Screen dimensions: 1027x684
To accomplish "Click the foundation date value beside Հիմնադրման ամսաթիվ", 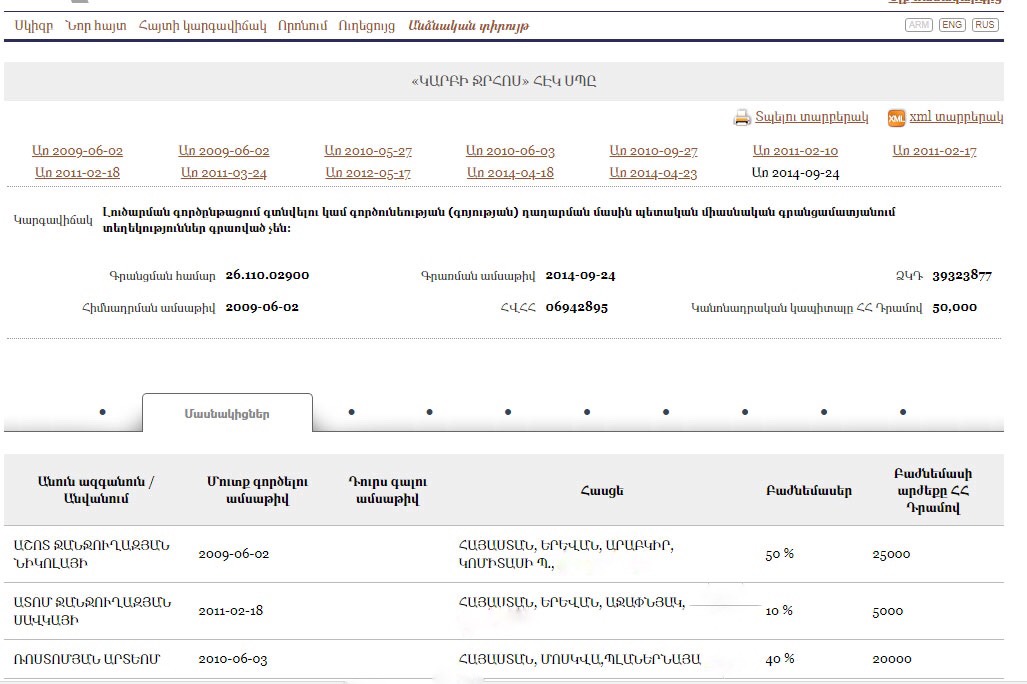I will tap(262, 307).
